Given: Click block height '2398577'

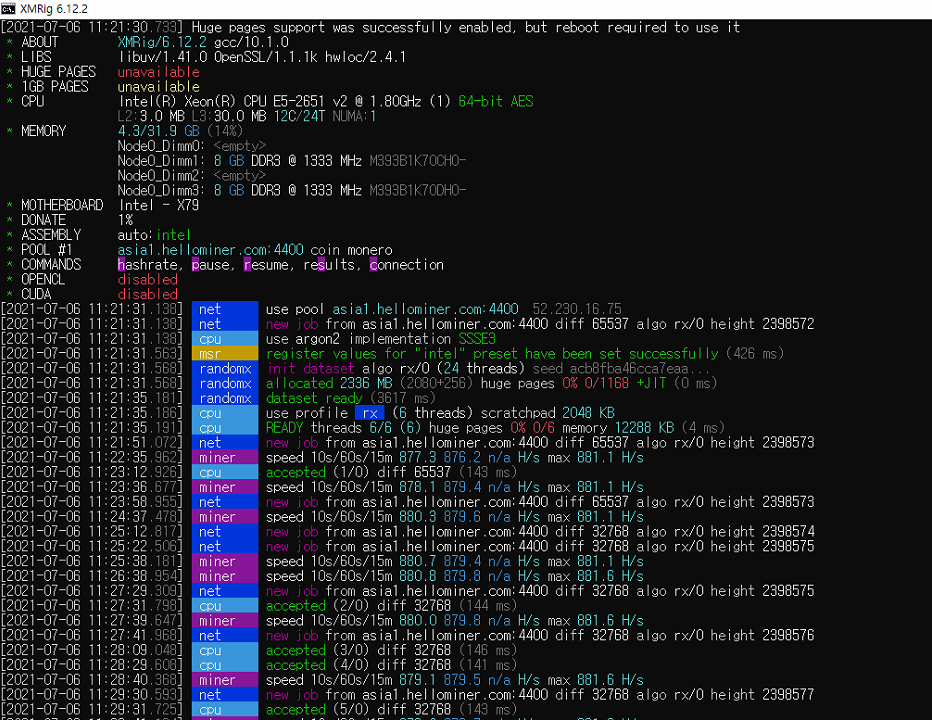Looking at the screenshot, I should coord(788,696).
